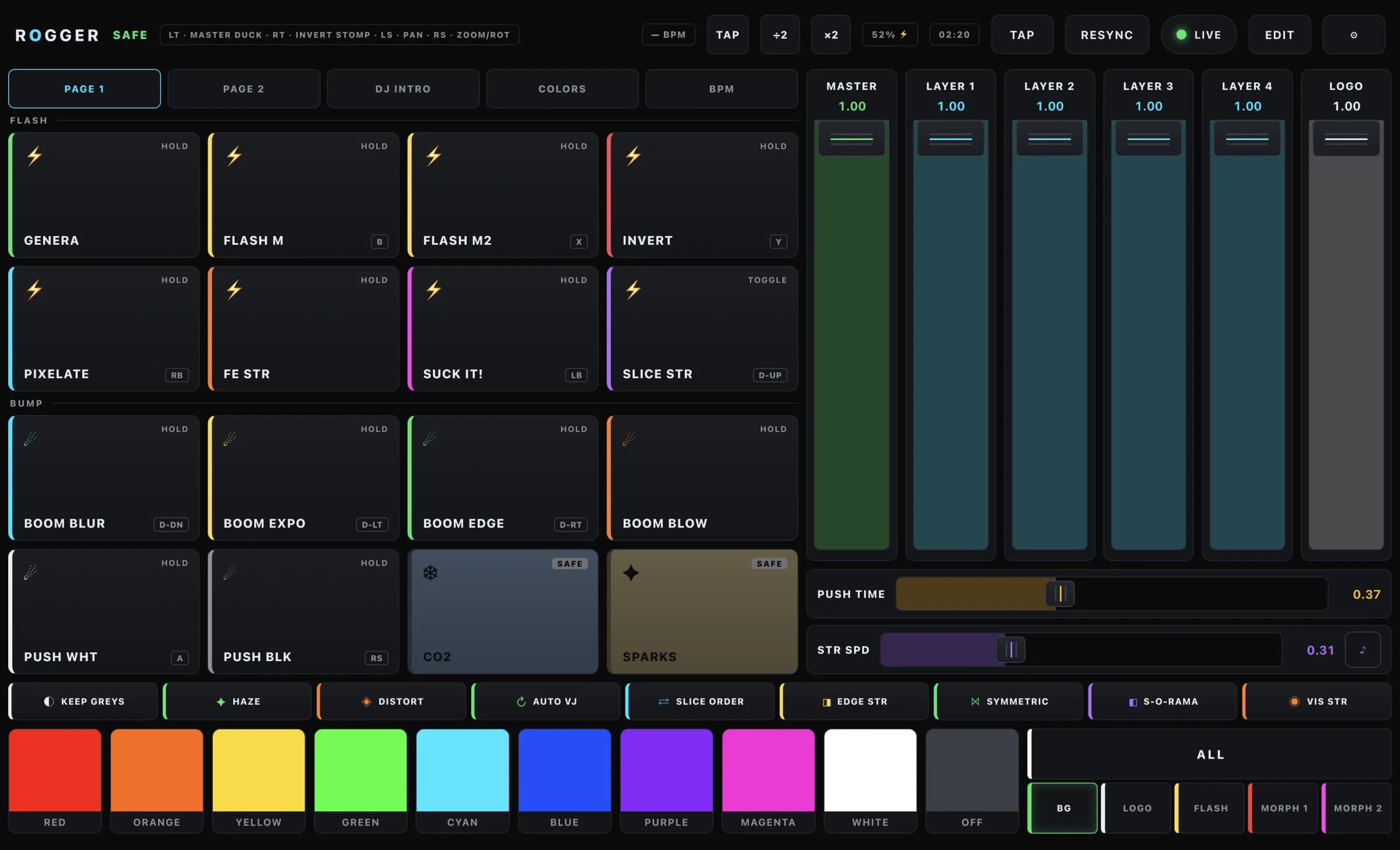
Task: Toggle the SYMMETRIC effect
Action: click(1009, 701)
